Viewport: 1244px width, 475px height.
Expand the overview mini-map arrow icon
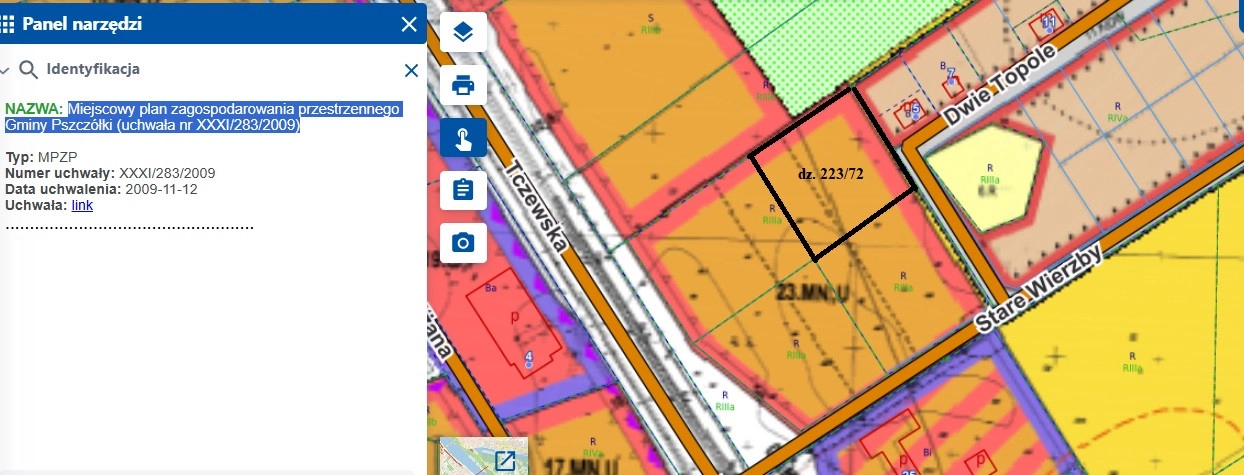pos(505,461)
